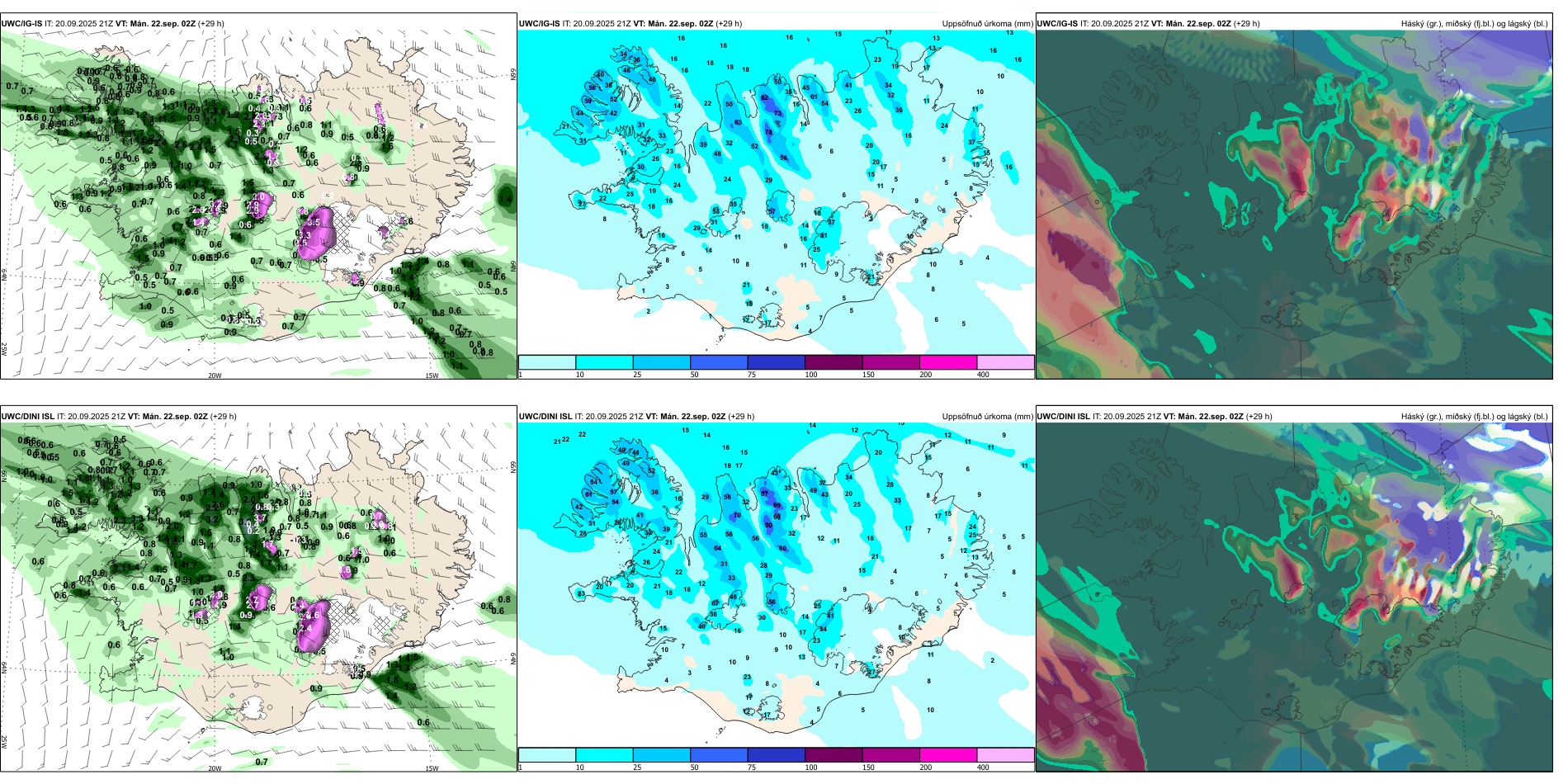Click the 25–50 mm sky blue swatch in IG-IS legend

click(662, 362)
